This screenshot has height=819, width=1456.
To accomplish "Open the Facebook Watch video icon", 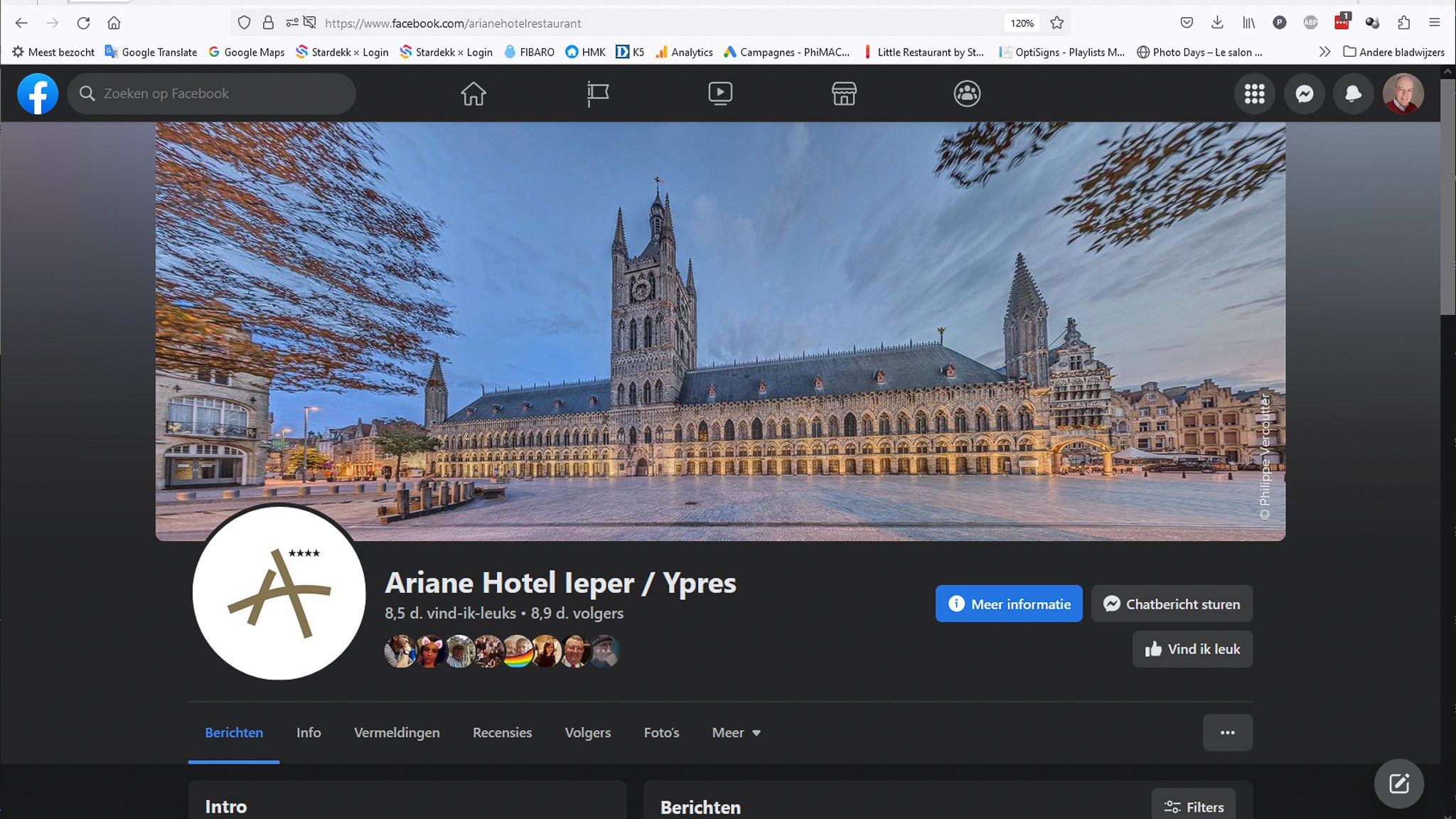I will (720, 93).
